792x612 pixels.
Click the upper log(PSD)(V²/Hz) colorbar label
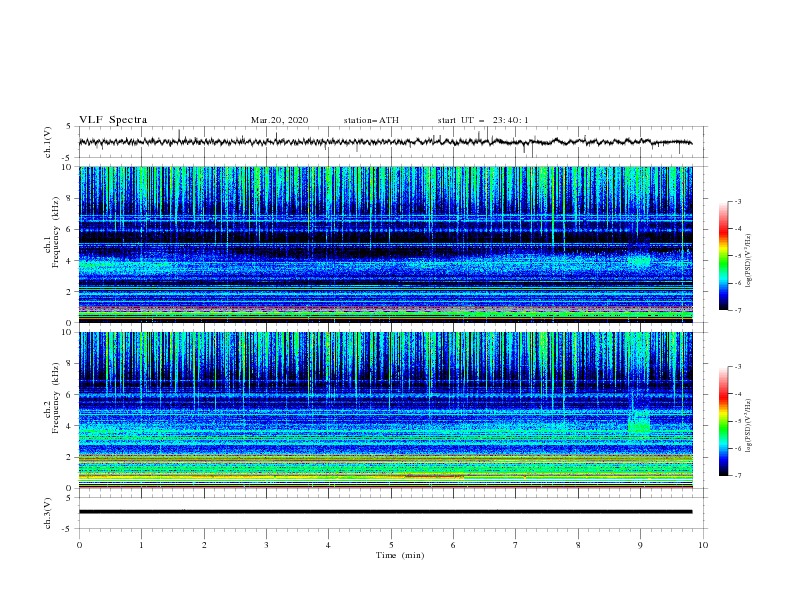point(749,261)
